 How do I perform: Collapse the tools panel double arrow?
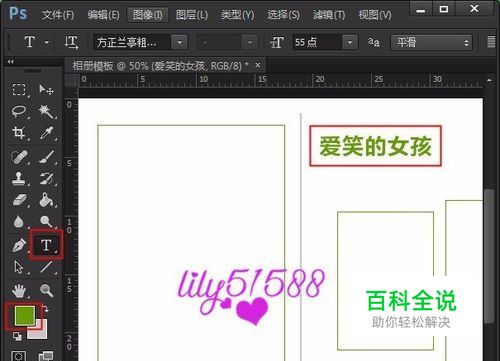pos(11,61)
